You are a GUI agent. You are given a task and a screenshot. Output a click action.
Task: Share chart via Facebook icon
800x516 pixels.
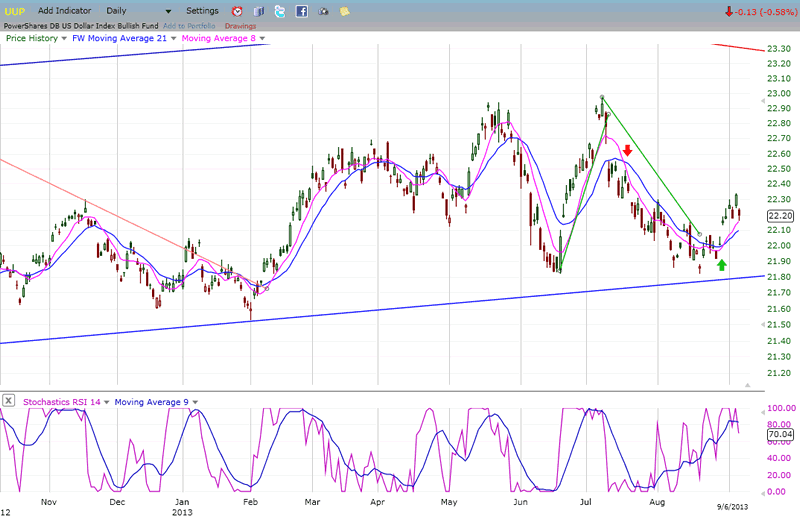click(x=301, y=11)
